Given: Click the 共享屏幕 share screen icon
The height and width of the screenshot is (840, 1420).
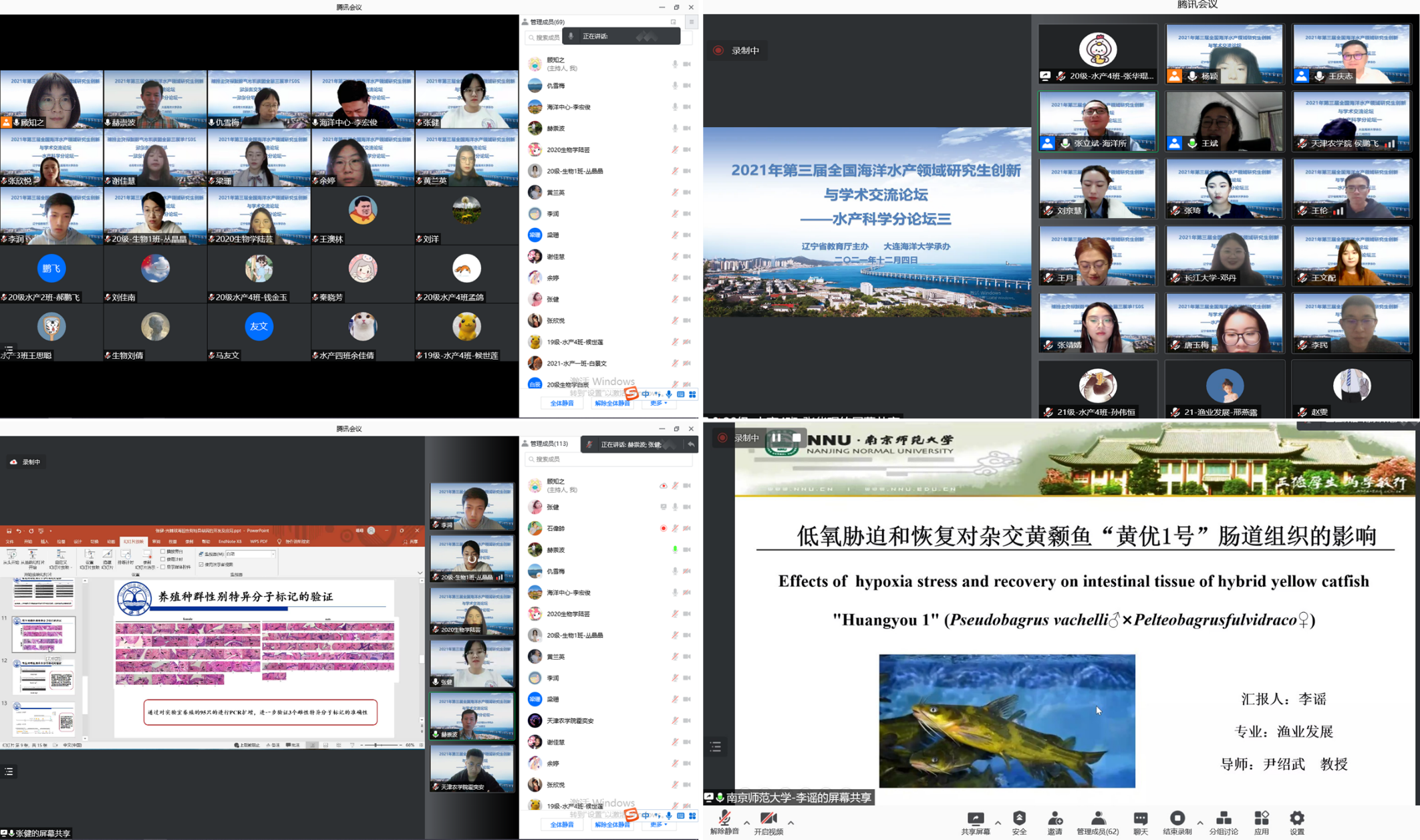Looking at the screenshot, I should pos(975,819).
